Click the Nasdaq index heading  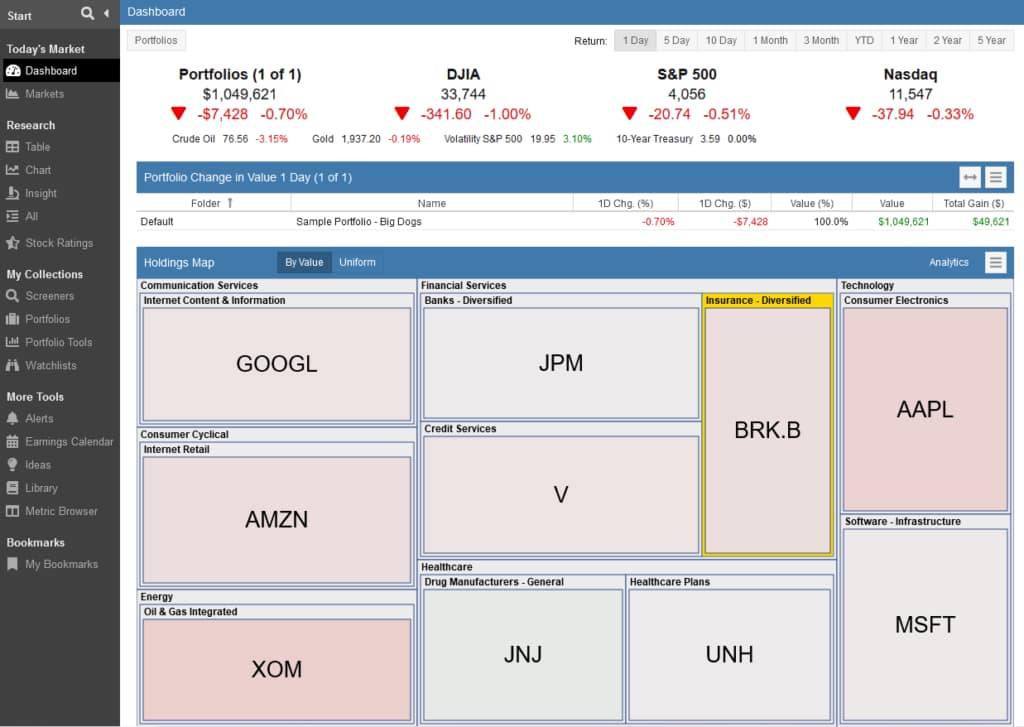pyautogui.click(x=910, y=74)
